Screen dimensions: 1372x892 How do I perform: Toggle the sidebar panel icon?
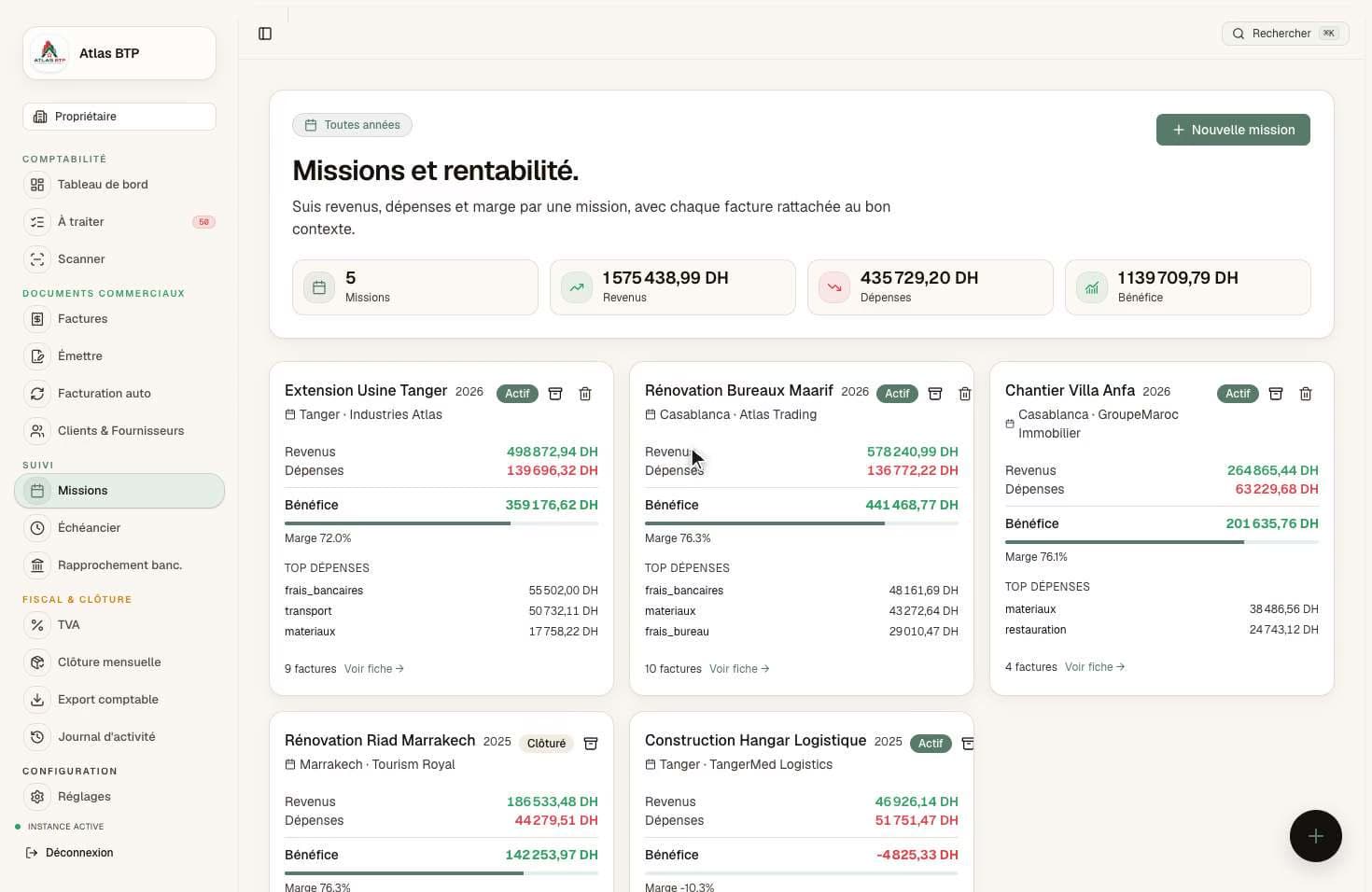point(265,34)
